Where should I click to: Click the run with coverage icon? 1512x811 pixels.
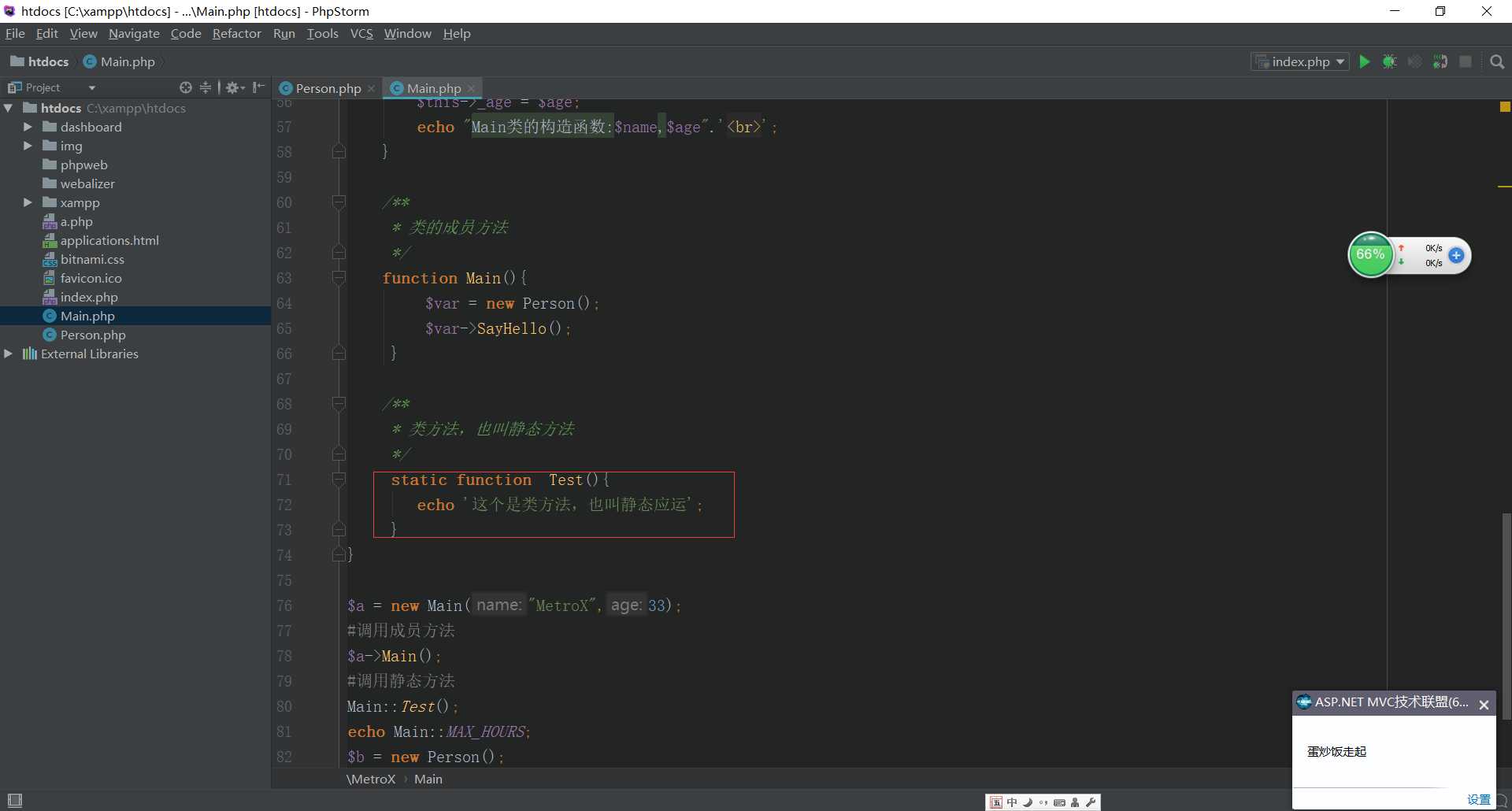[x=1415, y=61]
